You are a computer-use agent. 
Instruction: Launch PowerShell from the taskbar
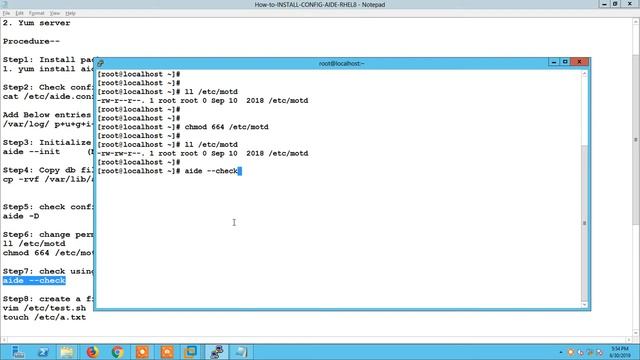tap(43, 352)
